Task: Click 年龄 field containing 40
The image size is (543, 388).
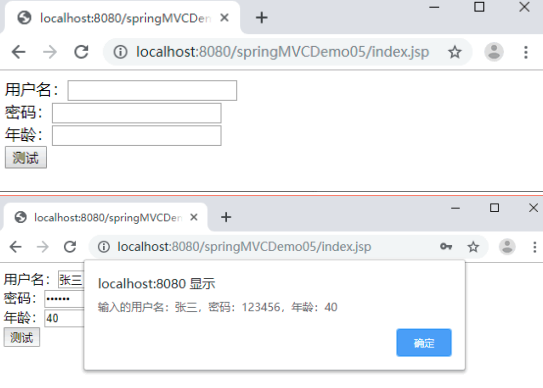Action: point(64,318)
